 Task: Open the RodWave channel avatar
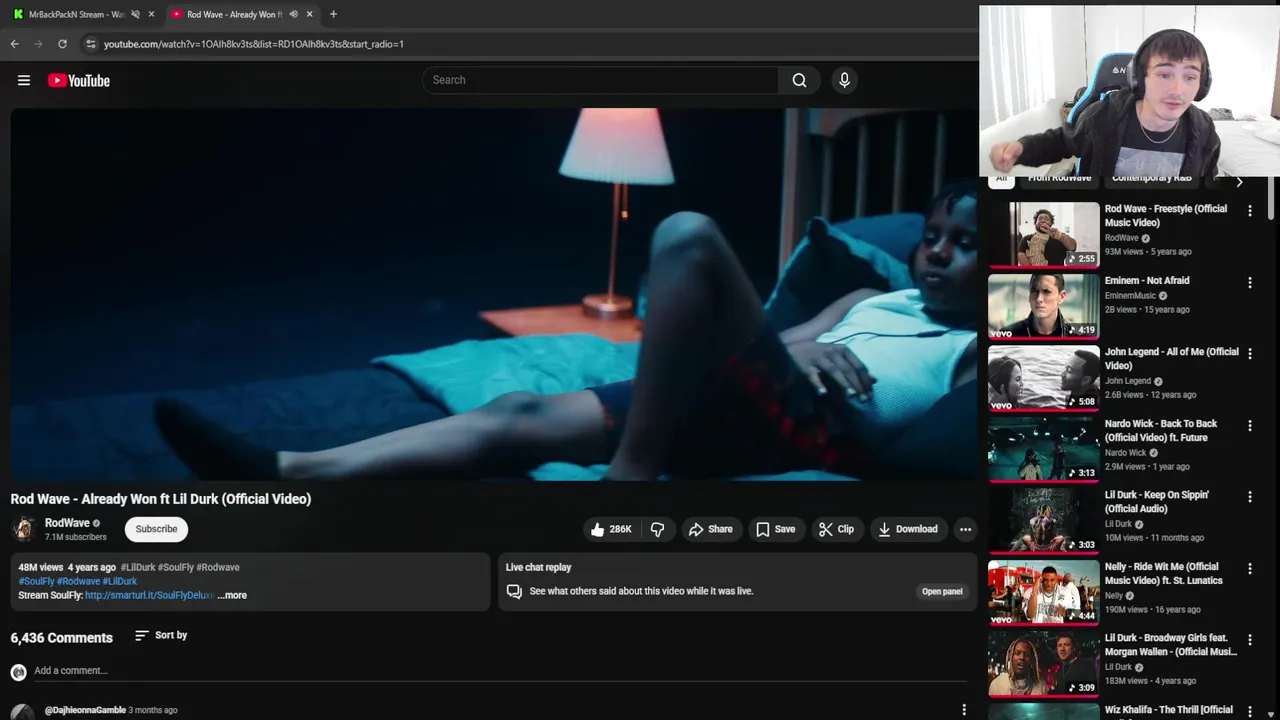point(23,529)
